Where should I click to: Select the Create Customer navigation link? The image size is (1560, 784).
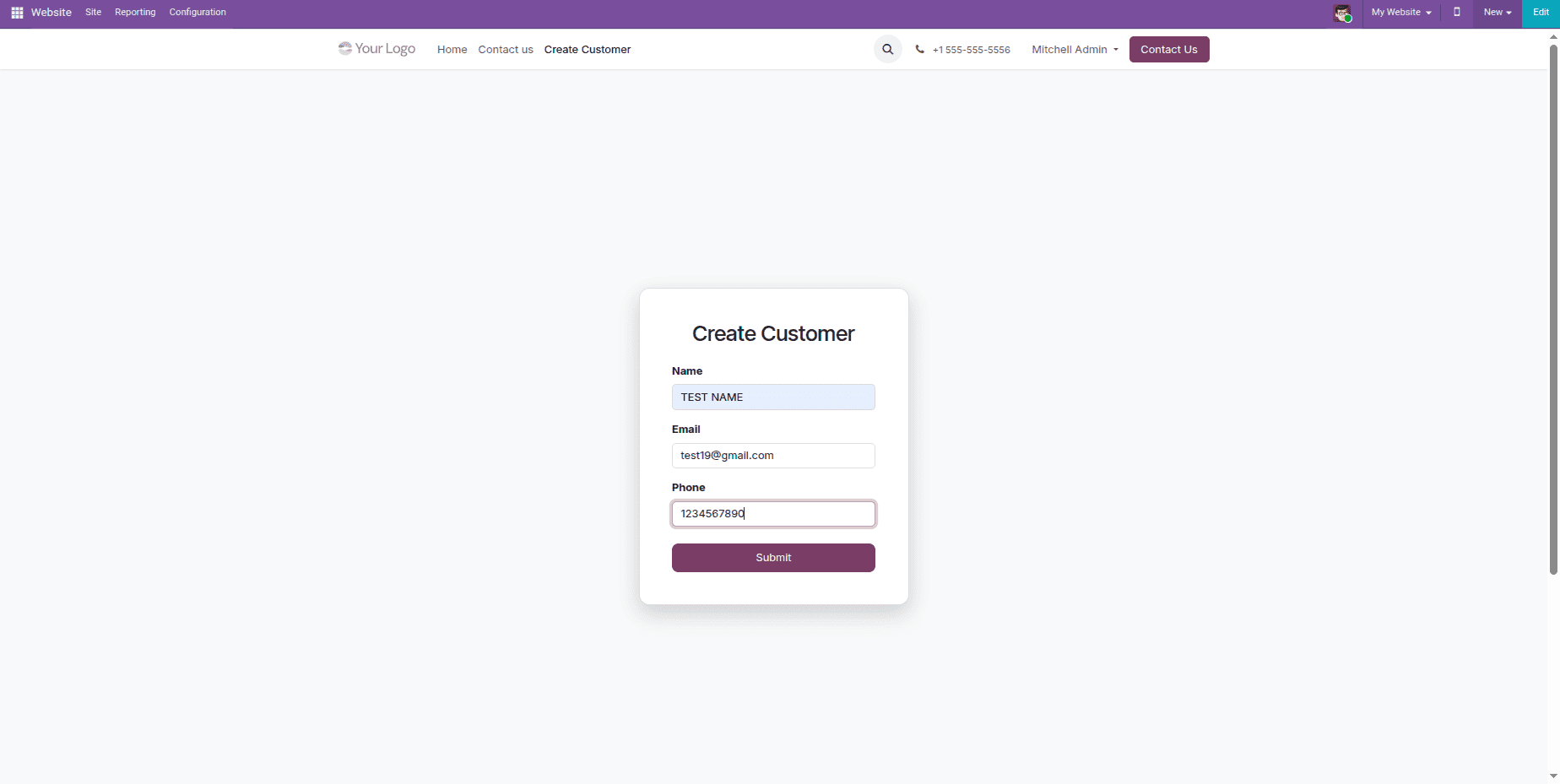coord(587,49)
